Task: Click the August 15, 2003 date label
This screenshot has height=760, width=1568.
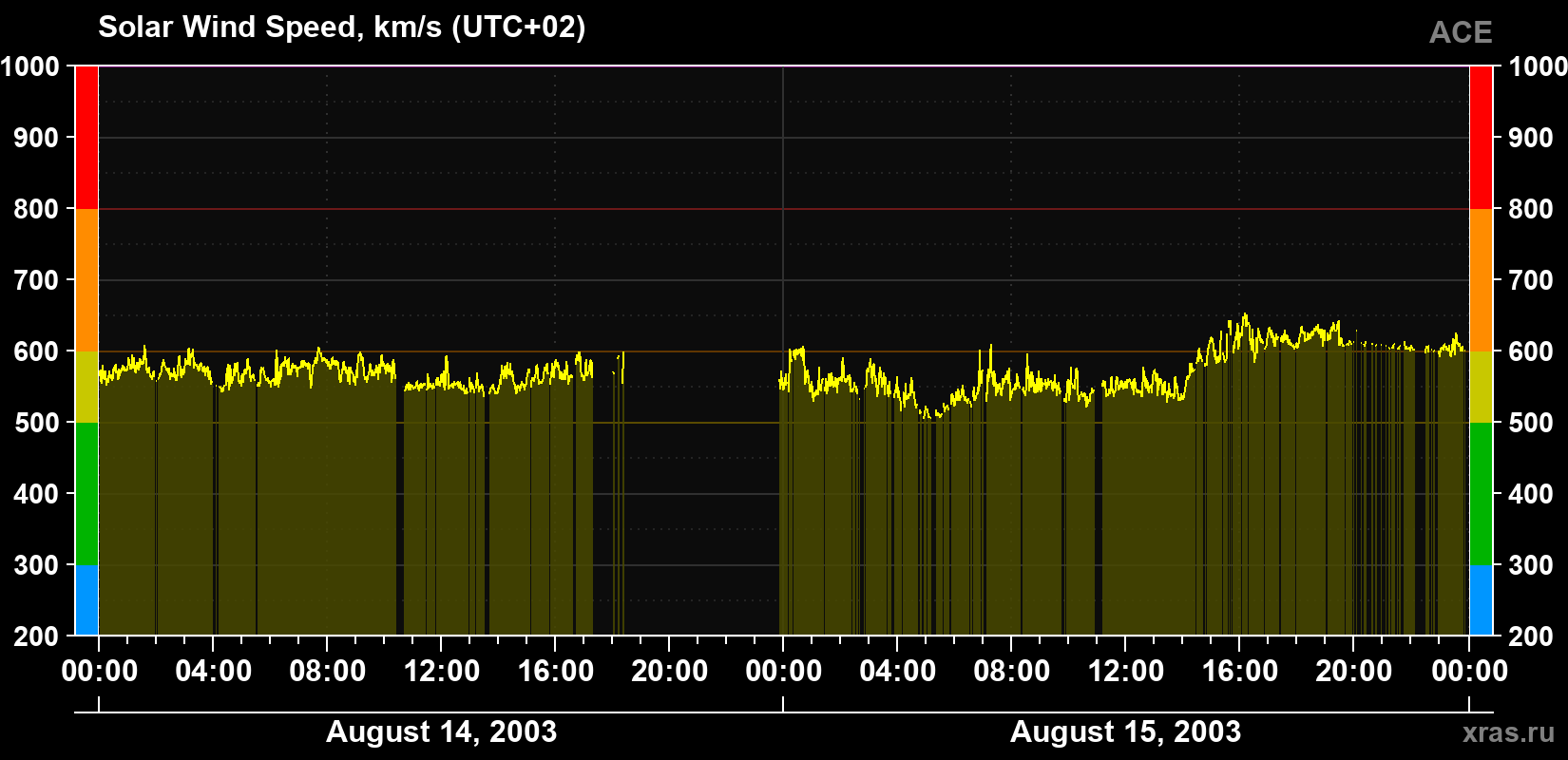Action: [1125, 731]
